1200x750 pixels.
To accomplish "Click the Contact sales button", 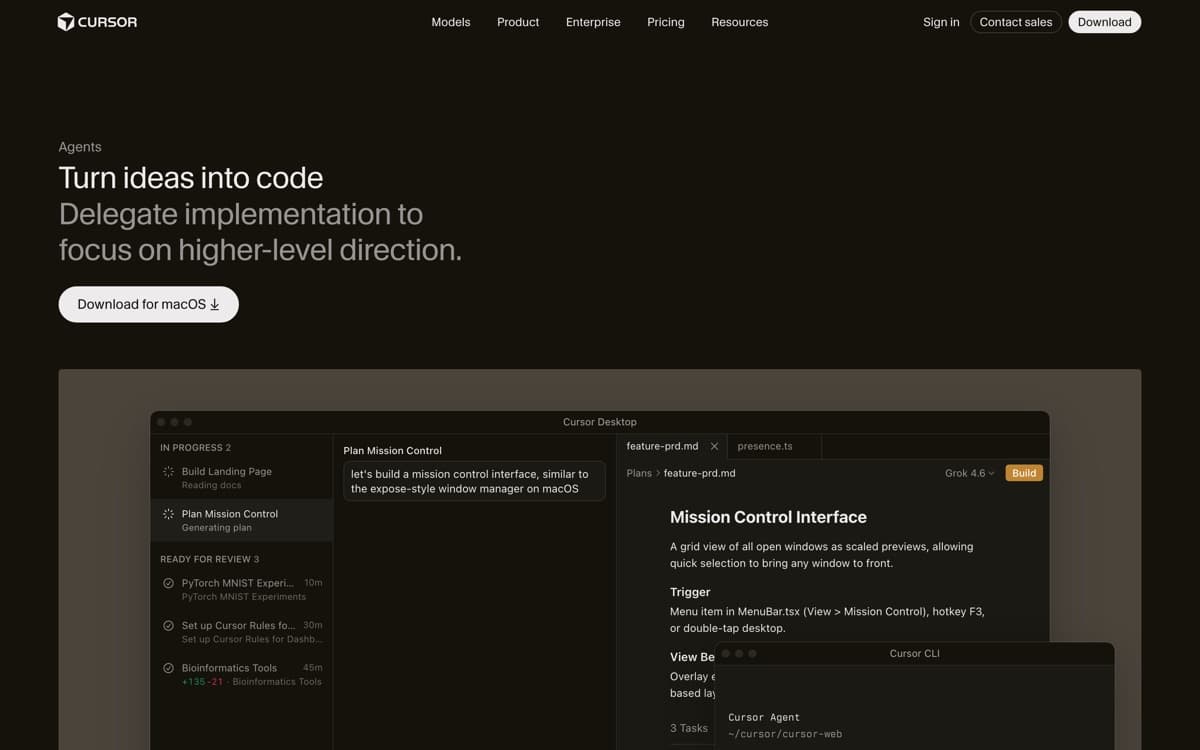I will (1016, 22).
